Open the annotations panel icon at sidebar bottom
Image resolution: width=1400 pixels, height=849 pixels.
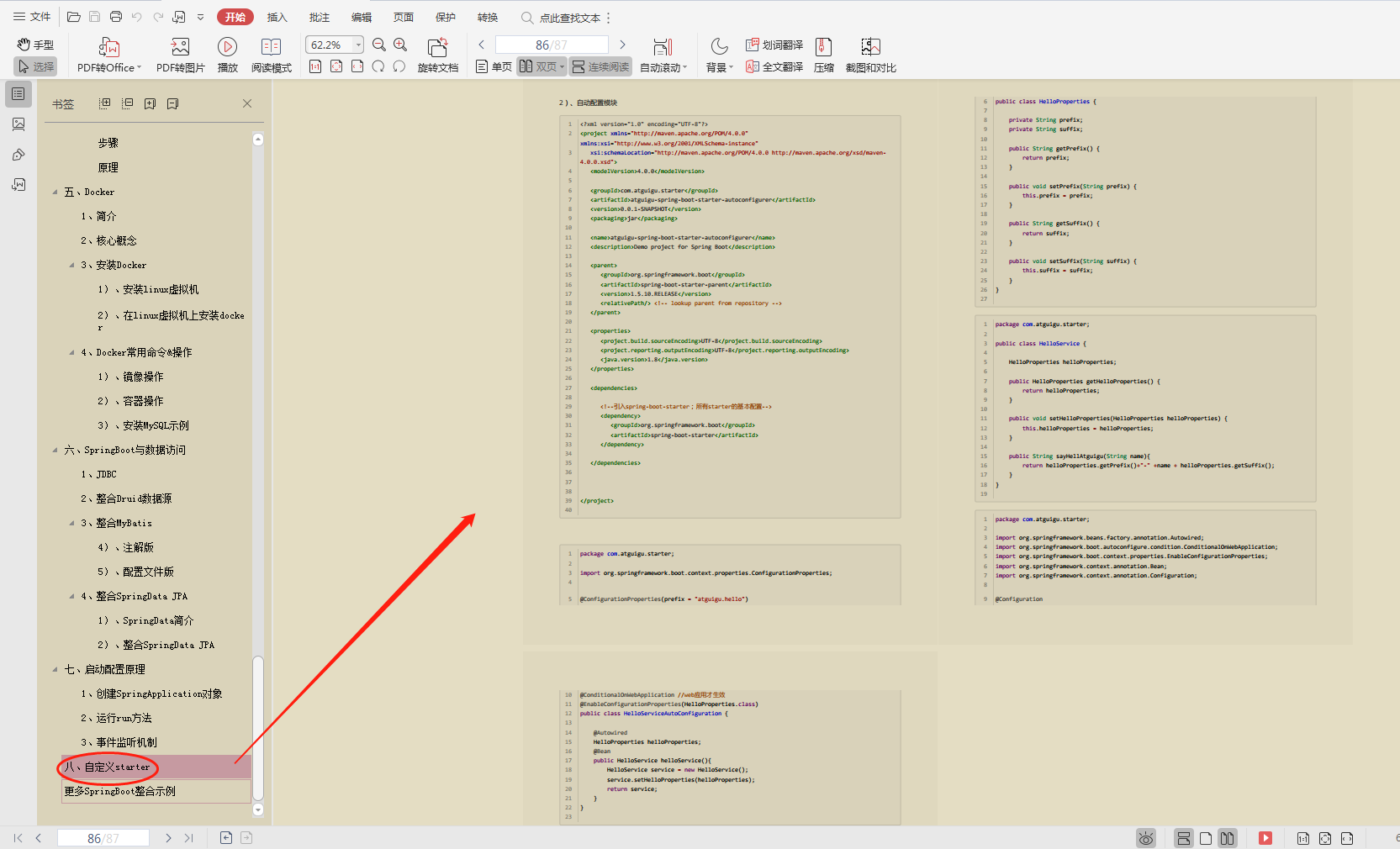[x=18, y=185]
